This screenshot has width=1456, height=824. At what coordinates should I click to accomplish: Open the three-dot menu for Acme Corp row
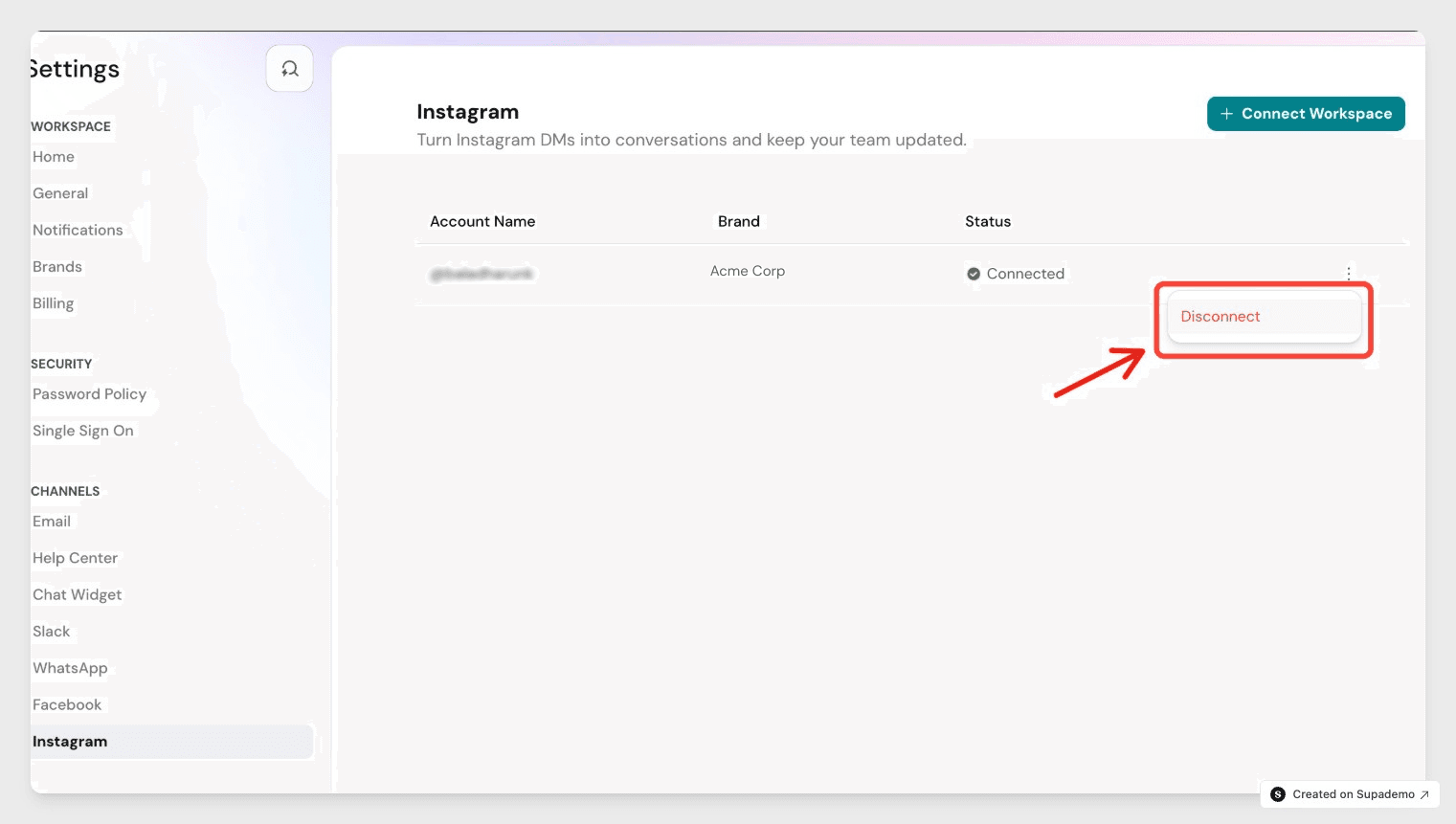point(1349,273)
